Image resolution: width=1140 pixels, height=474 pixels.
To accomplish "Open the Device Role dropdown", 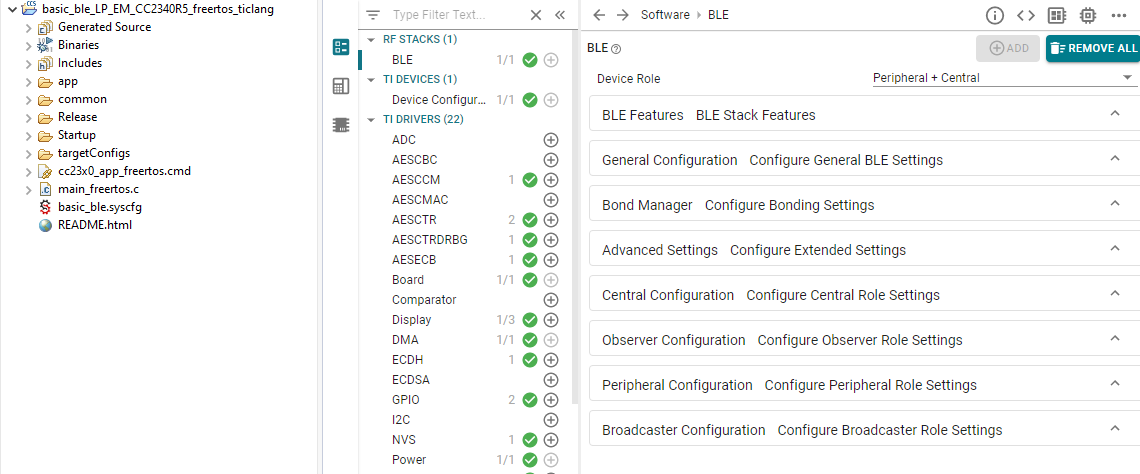I will [x=1000, y=78].
